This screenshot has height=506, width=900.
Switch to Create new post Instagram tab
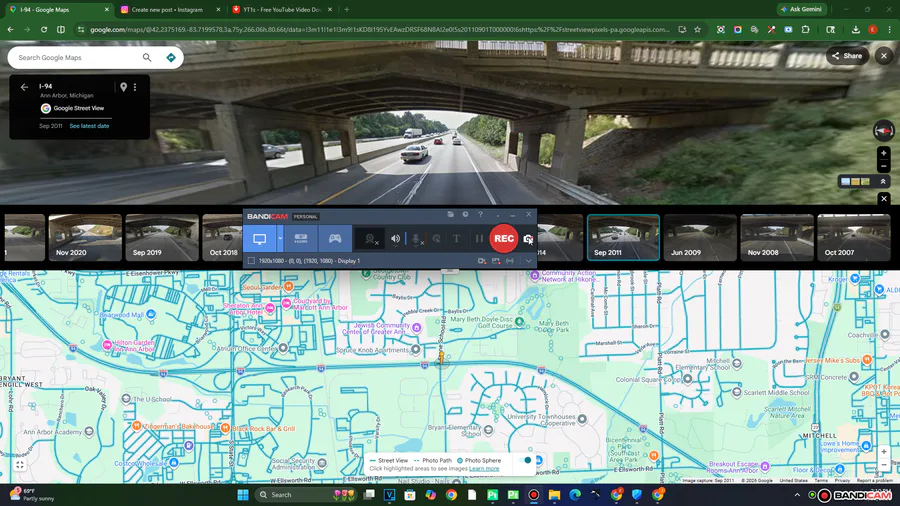(x=170, y=10)
